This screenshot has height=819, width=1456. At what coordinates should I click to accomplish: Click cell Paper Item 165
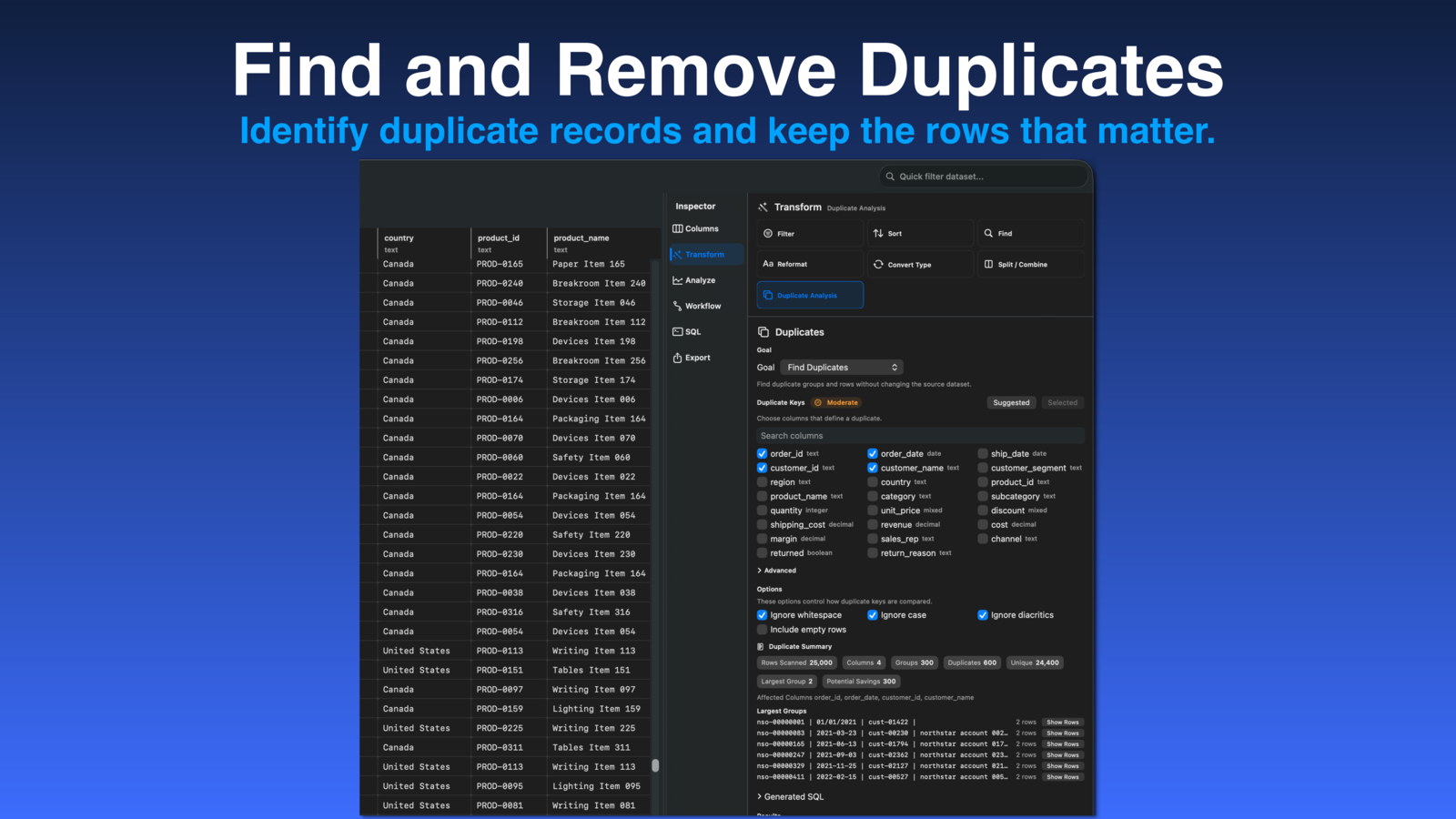(589, 265)
